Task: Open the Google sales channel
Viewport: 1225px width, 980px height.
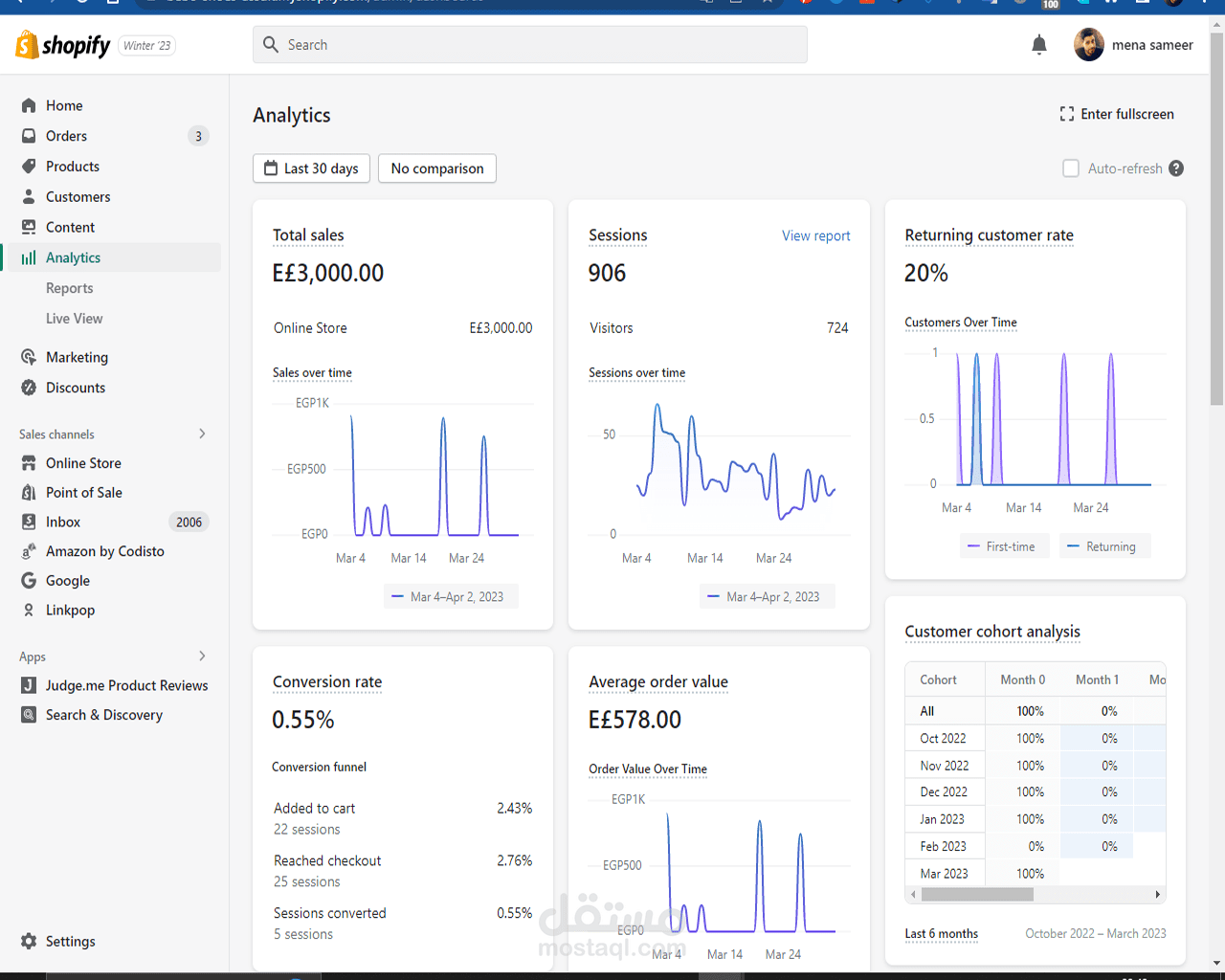Action: [x=67, y=581]
